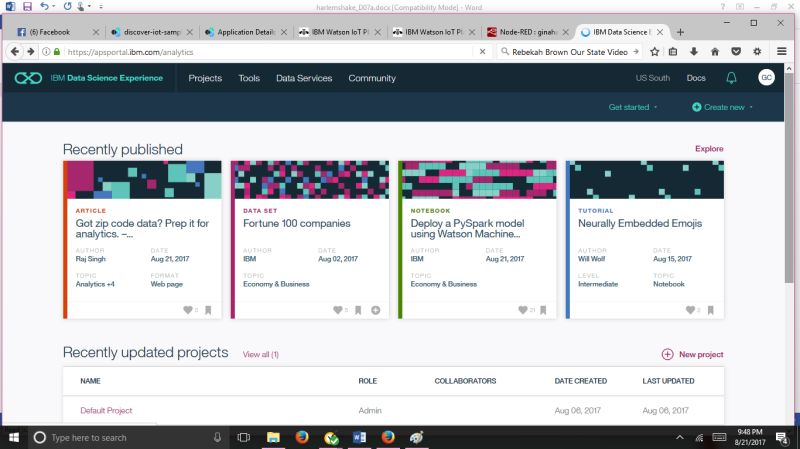Open the Neurally Embedded Emojis title
The image size is (800, 449).
tap(640, 223)
